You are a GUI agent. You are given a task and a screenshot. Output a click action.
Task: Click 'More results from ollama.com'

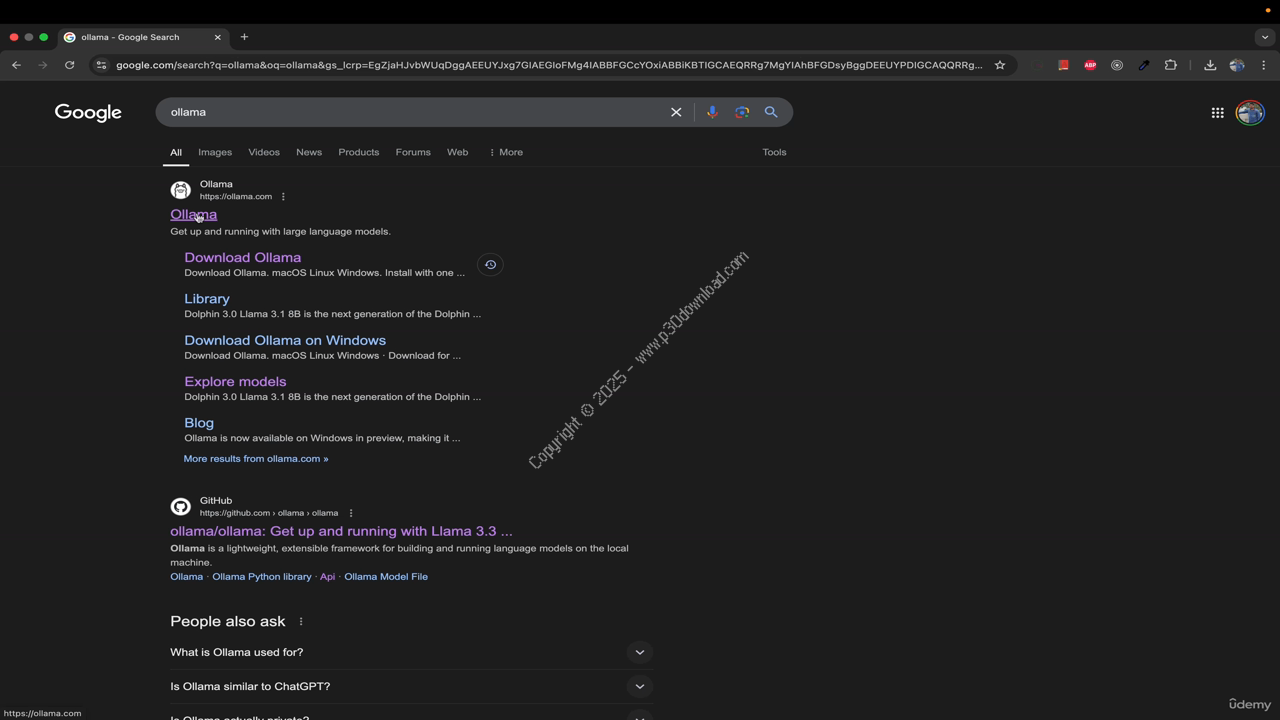pos(256,459)
